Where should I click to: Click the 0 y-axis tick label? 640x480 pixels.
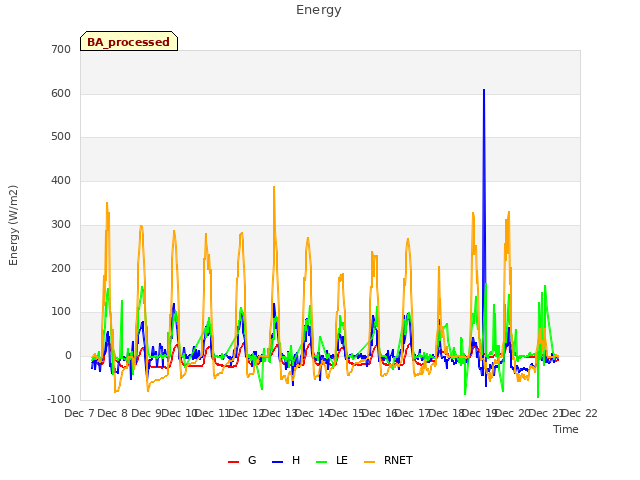pos(68,356)
